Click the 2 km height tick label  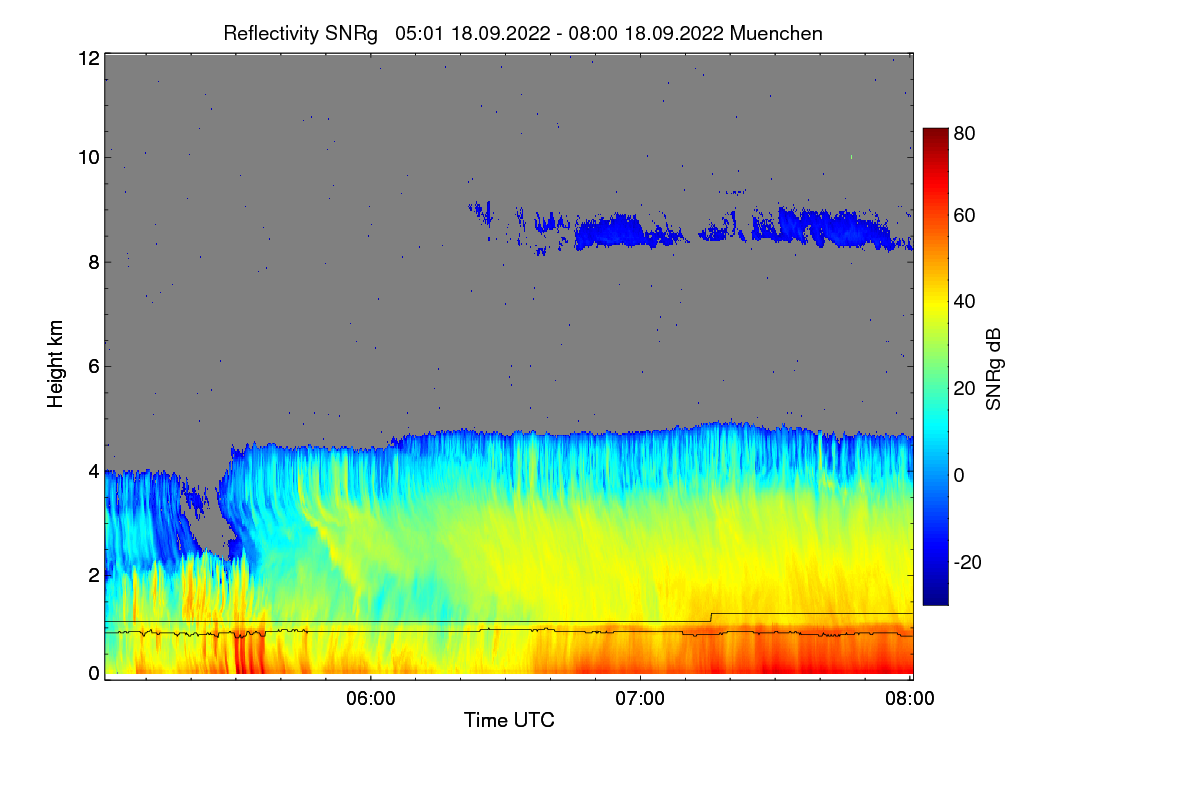pyautogui.click(x=93, y=575)
